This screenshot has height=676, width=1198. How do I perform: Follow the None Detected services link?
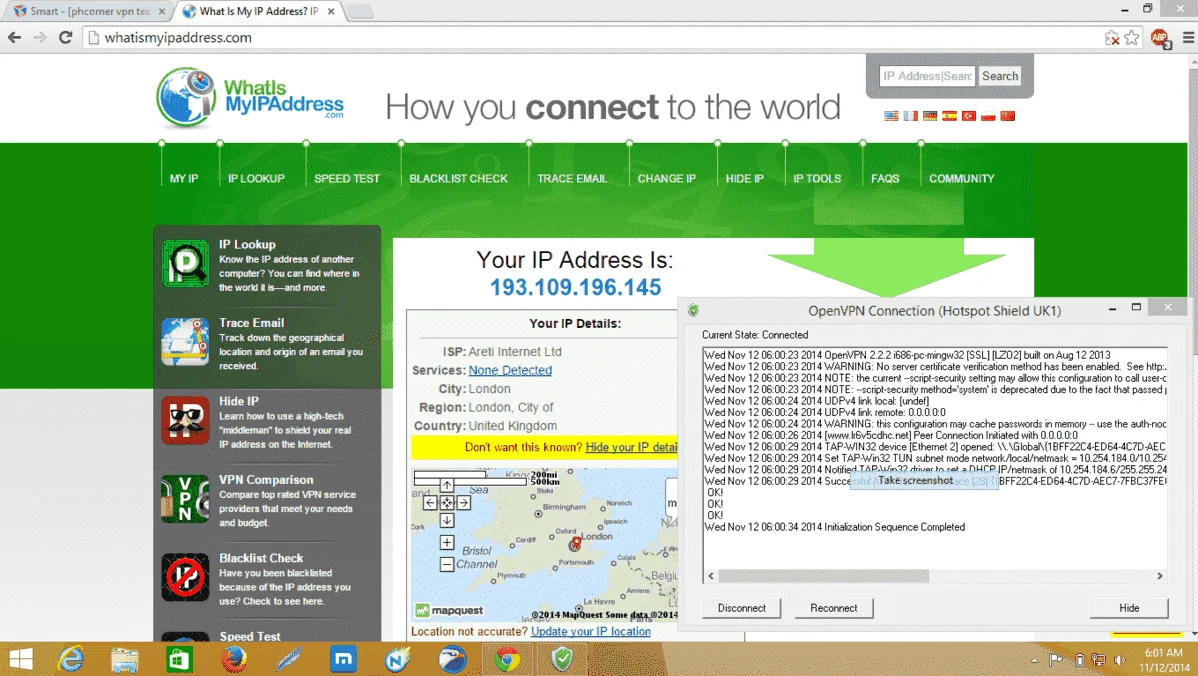coord(510,370)
